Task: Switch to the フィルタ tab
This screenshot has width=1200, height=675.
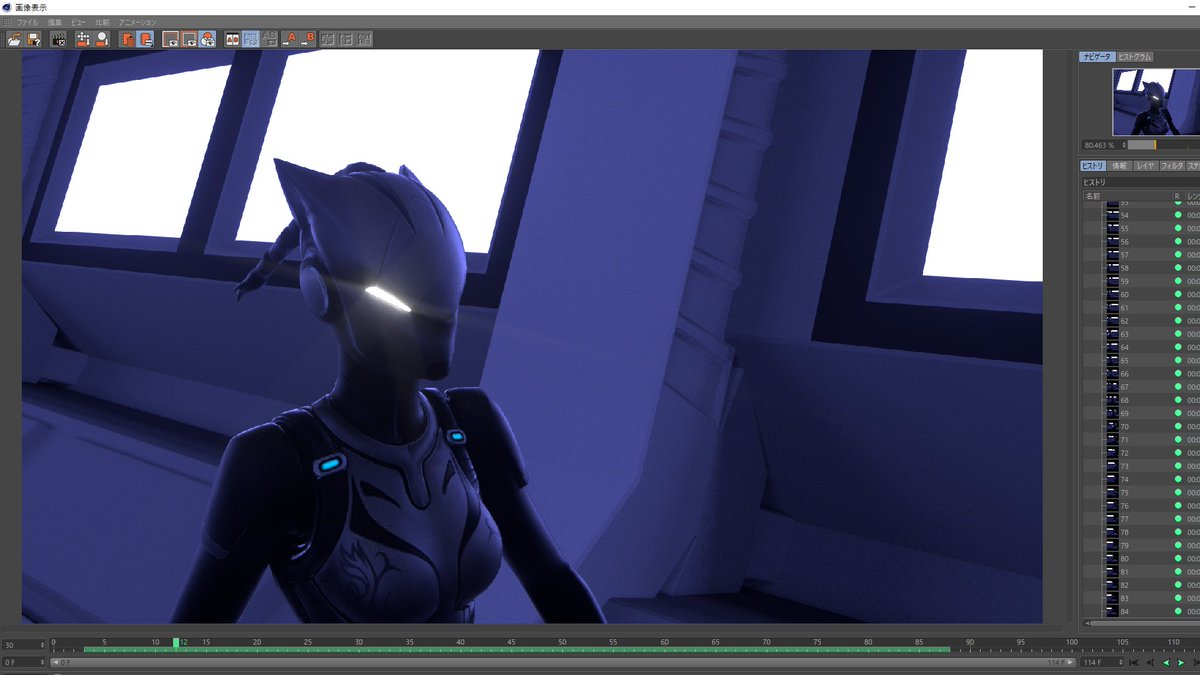Action: pyautogui.click(x=1172, y=166)
